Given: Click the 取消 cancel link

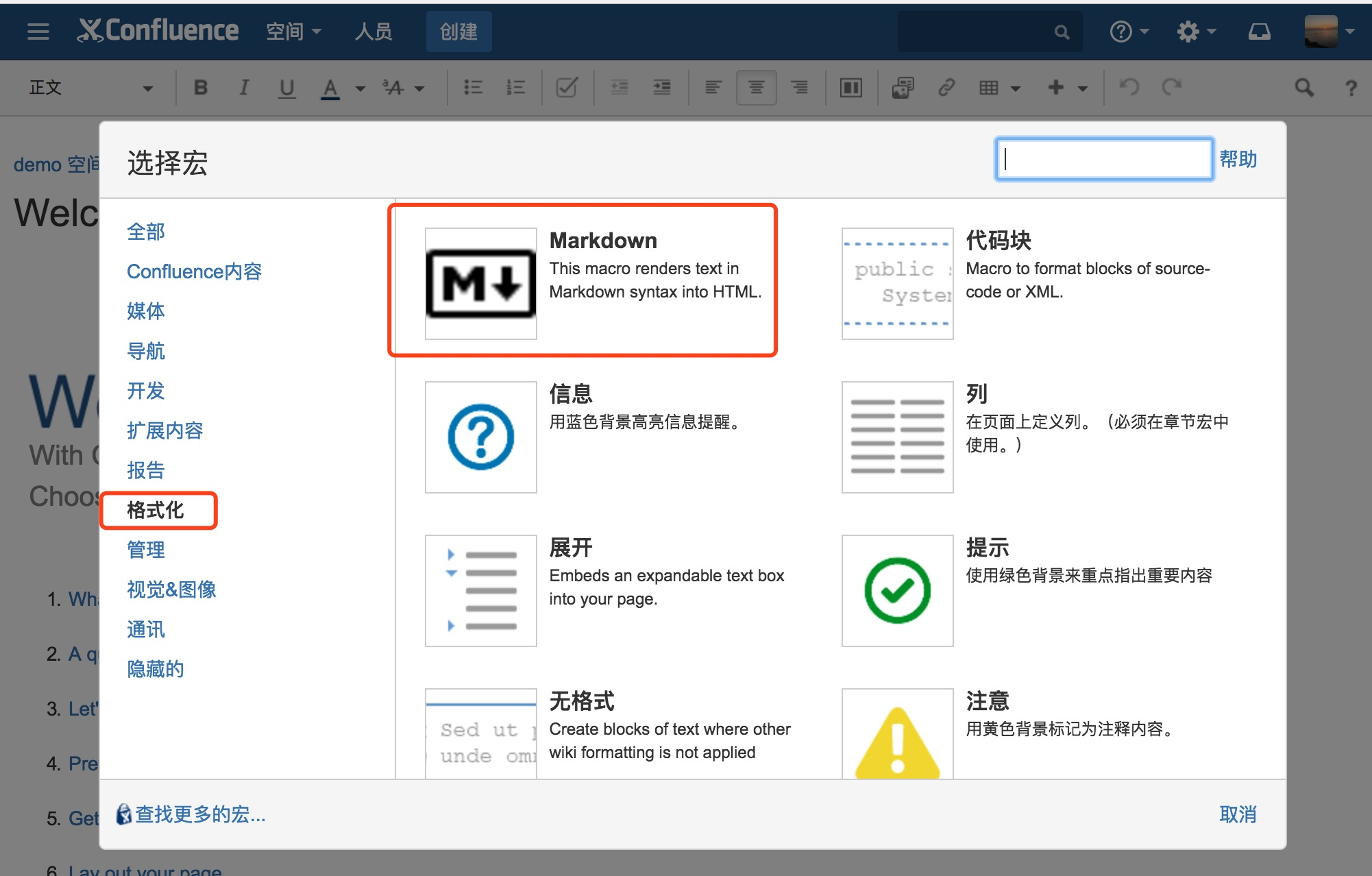Looking at the screenshot, I should click(x=1237, y=814).
